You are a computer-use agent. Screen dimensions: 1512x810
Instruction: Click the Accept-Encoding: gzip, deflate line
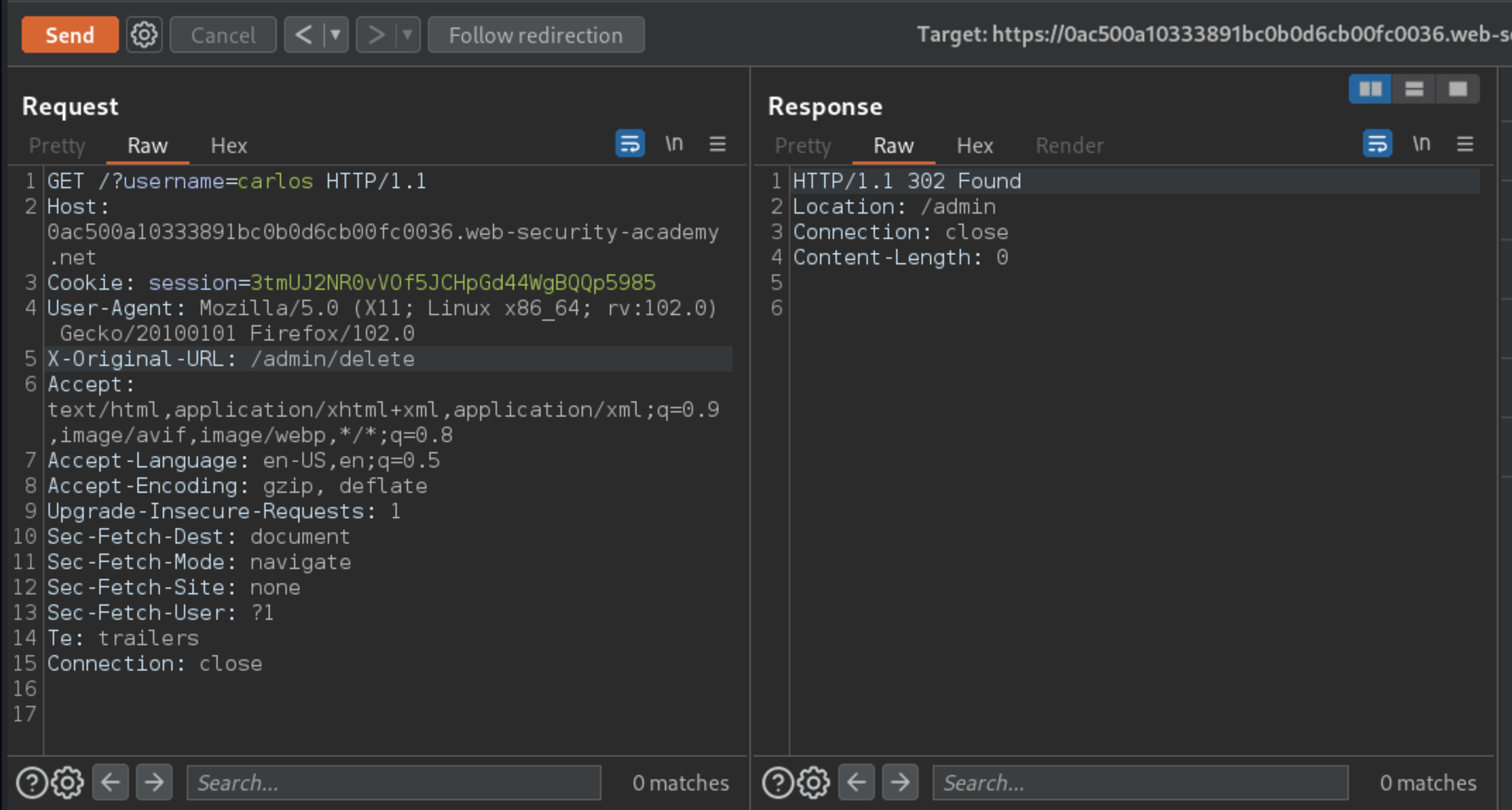point(238,485)
